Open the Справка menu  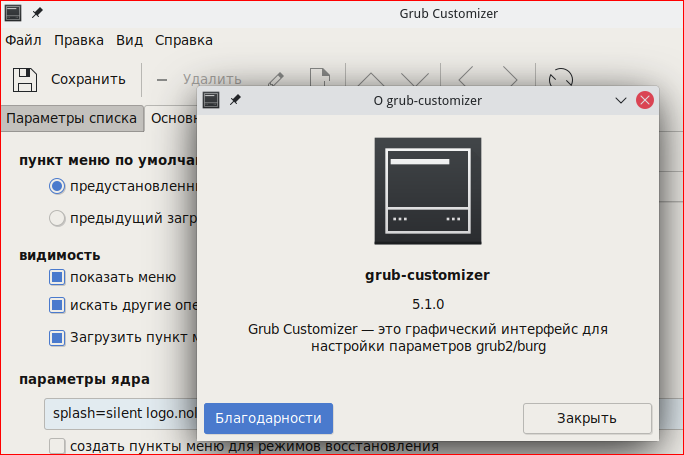coord(184,40)
